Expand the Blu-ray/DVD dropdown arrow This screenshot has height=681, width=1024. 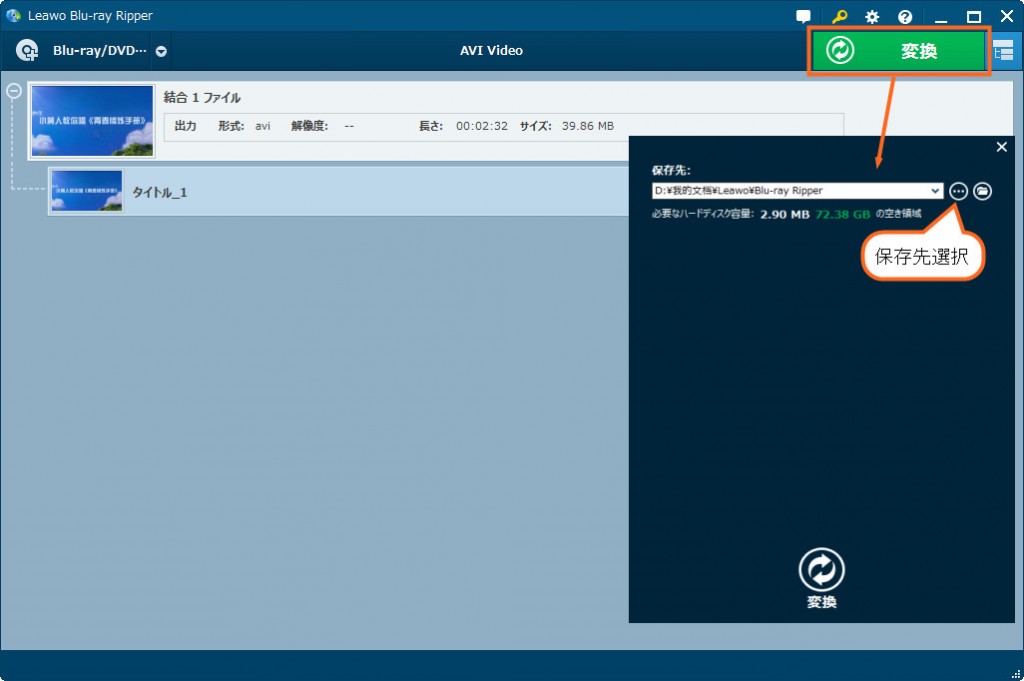coord(161,51)
